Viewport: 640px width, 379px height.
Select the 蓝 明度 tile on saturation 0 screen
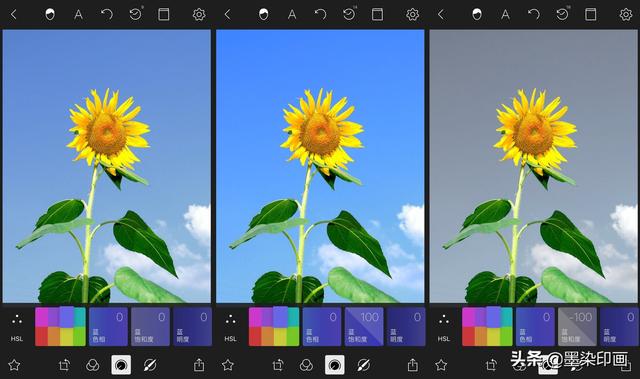[x=192, y=327]
